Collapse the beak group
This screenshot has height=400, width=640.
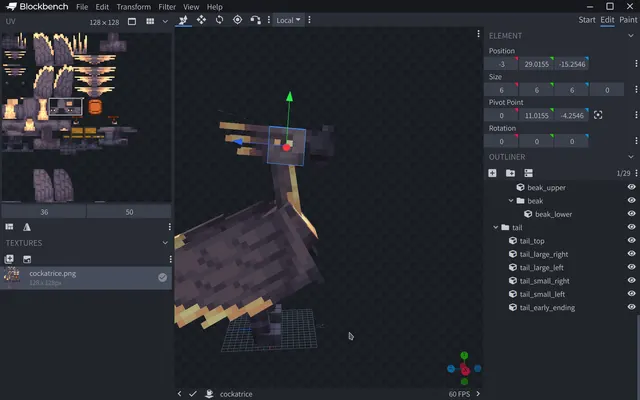(x=511, y=201)
